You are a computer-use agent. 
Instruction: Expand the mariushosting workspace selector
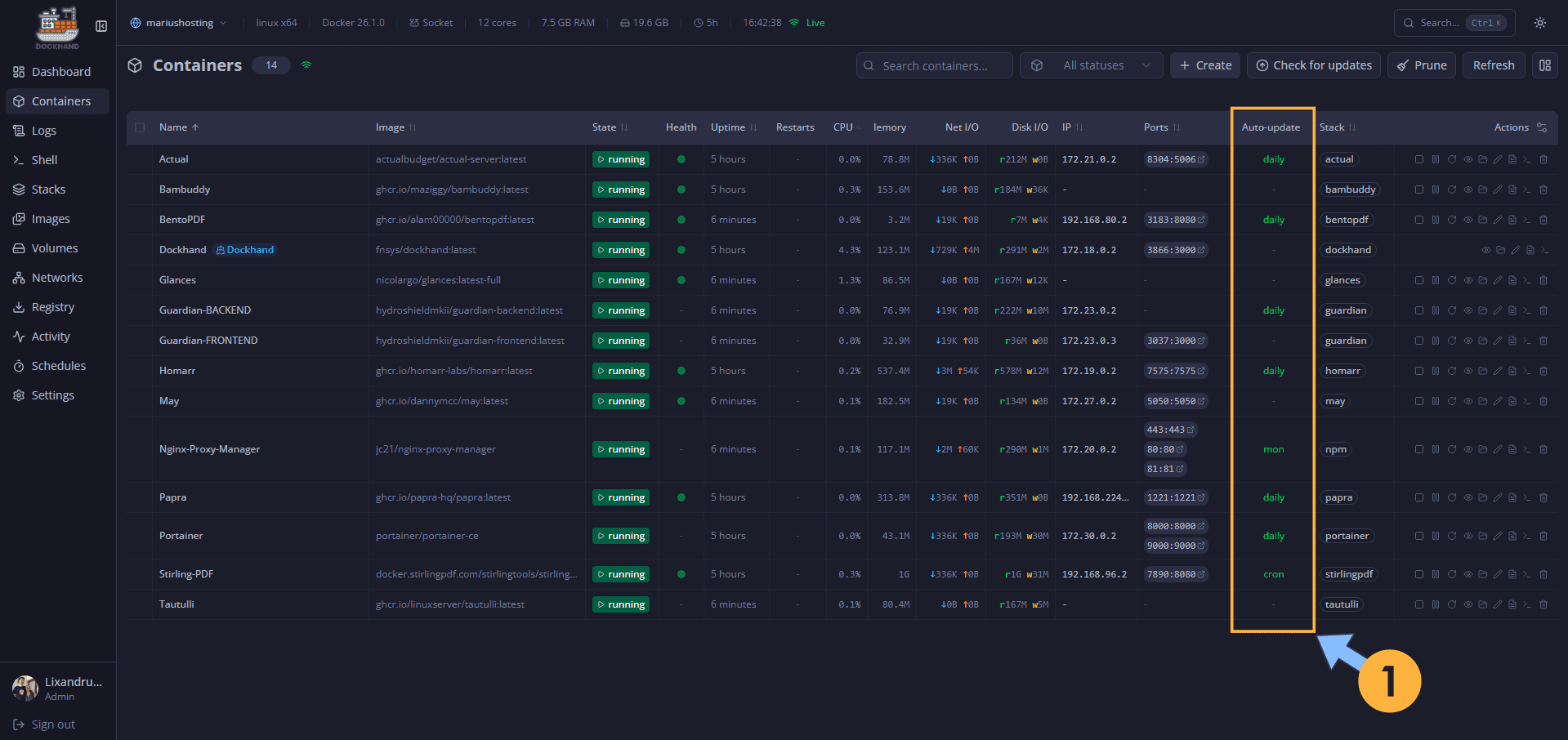tap(178, 22)
